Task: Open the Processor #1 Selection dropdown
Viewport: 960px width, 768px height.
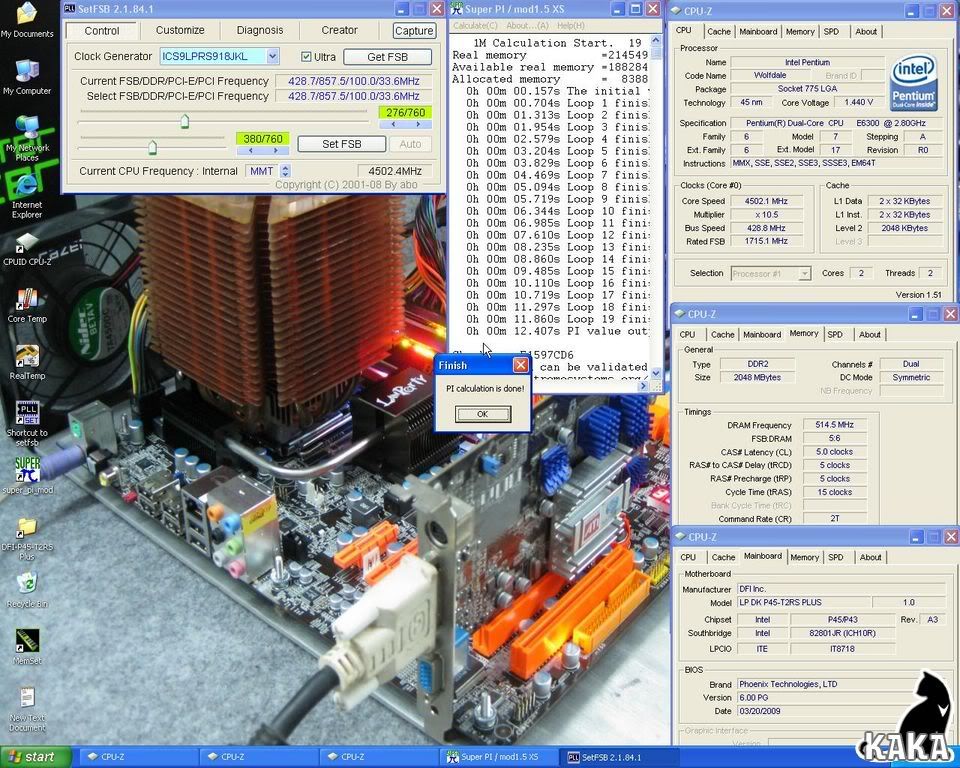Action: 804,274
